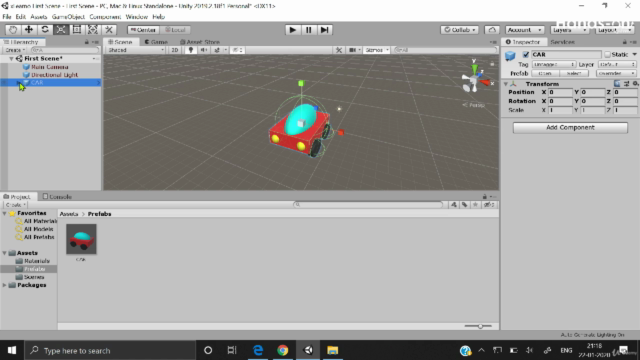
Task: Toggle the CAR active checkbox in Inspector
Action: click(x=526, y=54)
